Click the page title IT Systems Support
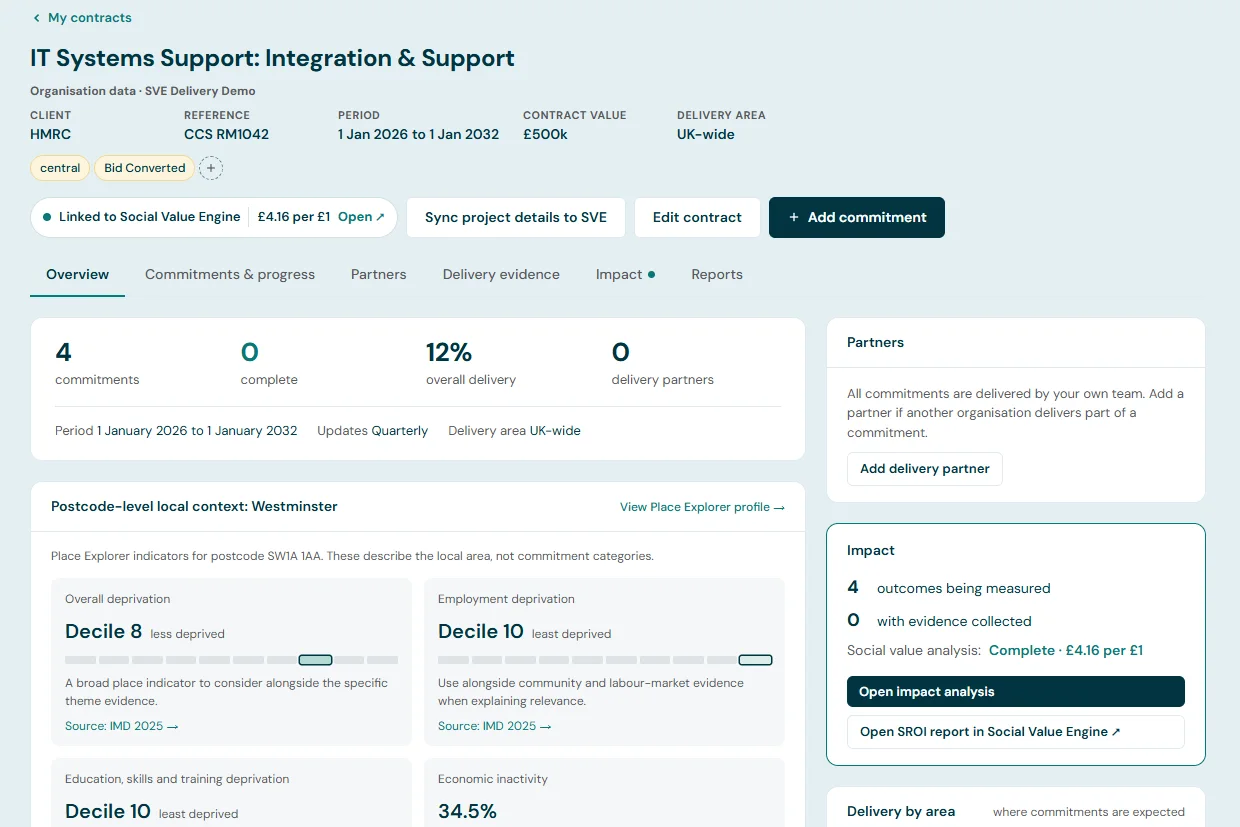Viewport: 1240px width, 827px height. [273, 58]
